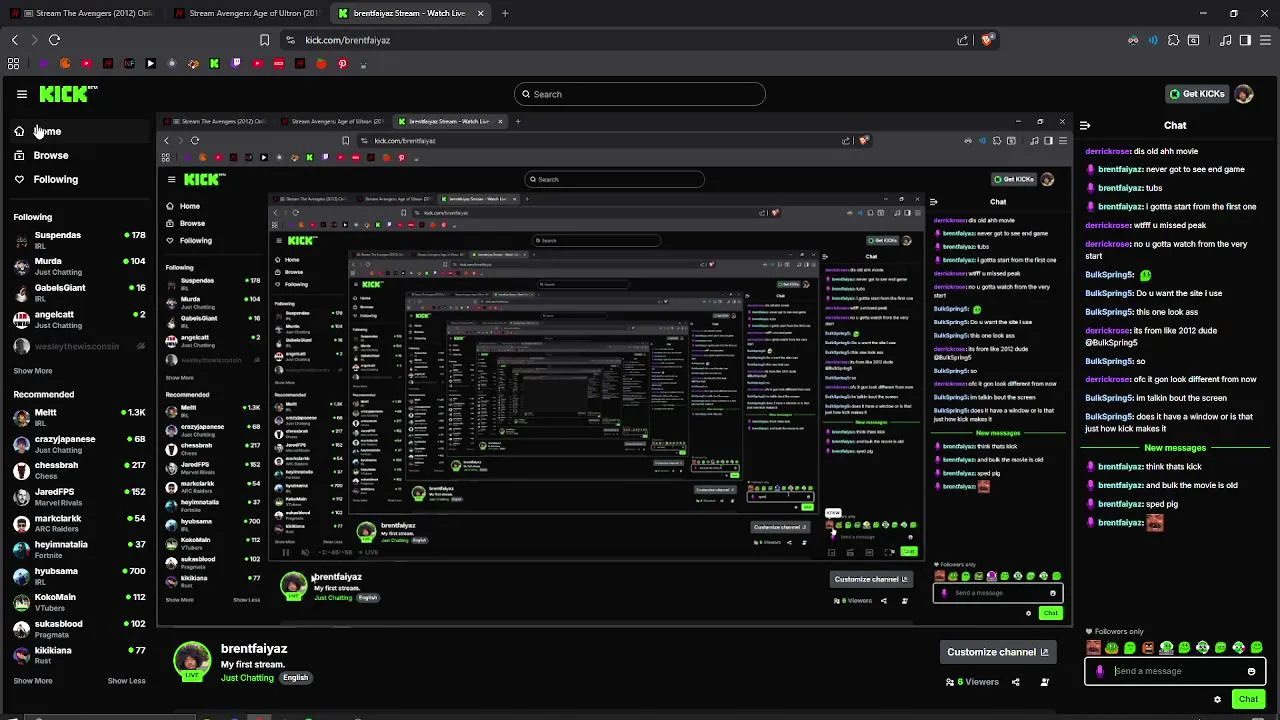Open heyimnatalia recommended channel
1280x720 pixels.
click(x=78, y=549)
